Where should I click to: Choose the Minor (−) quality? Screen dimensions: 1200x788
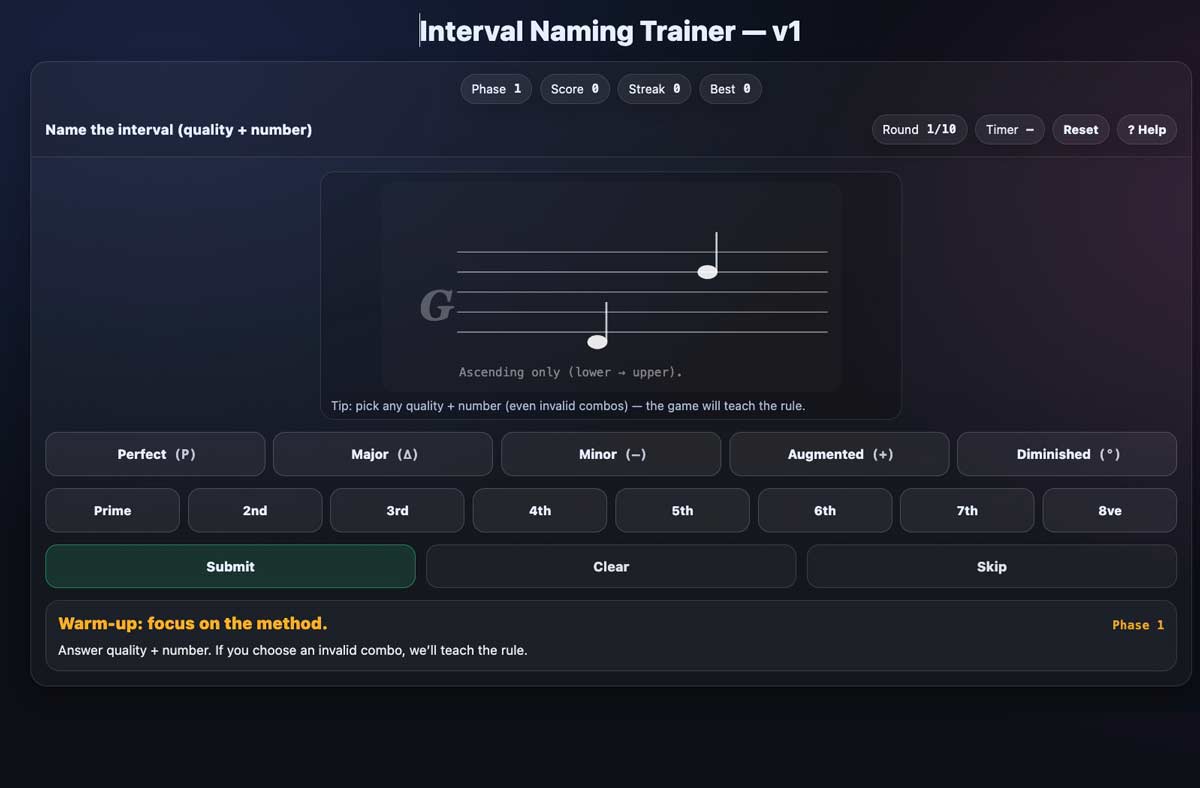pos(611,454)
